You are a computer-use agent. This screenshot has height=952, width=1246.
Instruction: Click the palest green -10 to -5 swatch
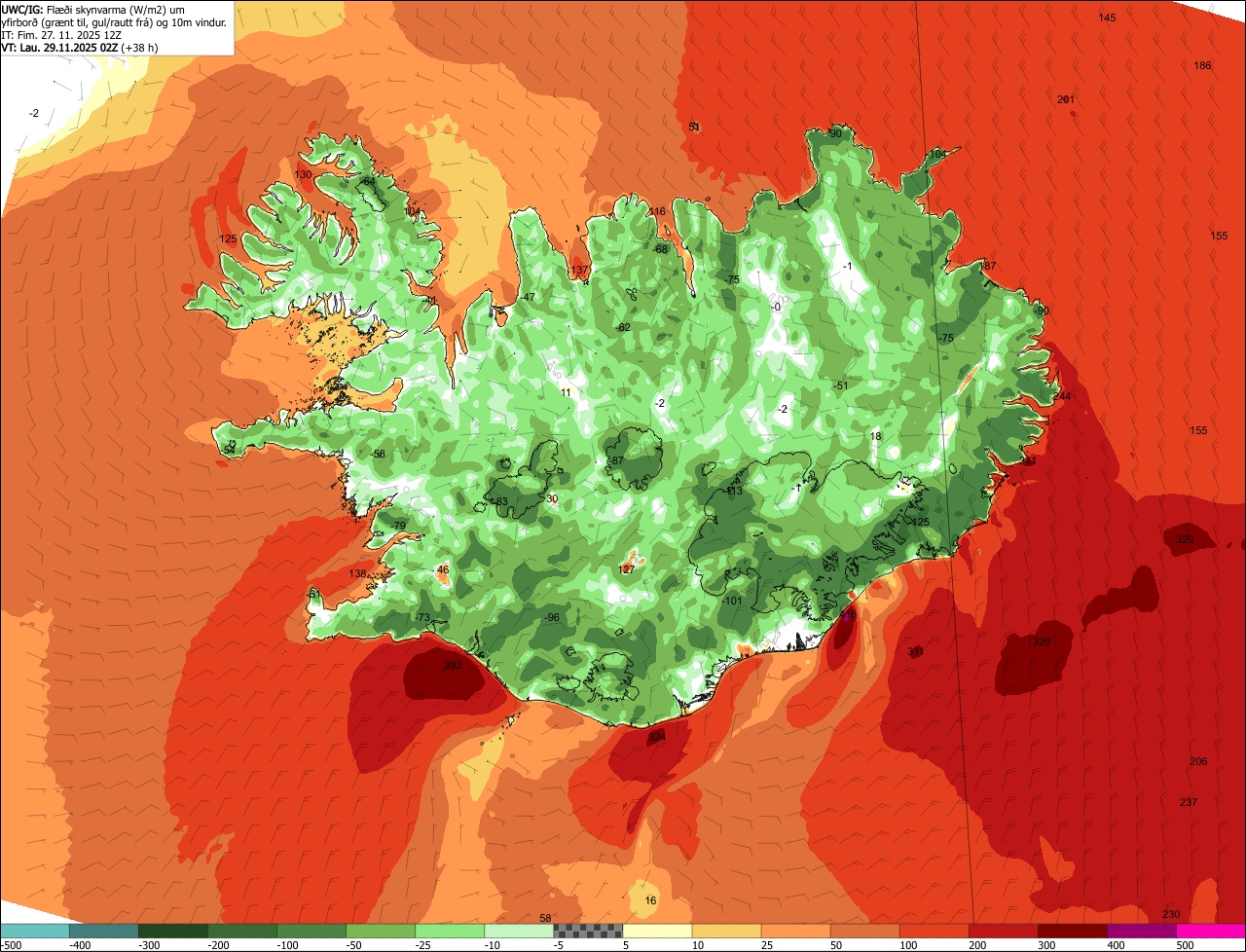coord(519,931)
